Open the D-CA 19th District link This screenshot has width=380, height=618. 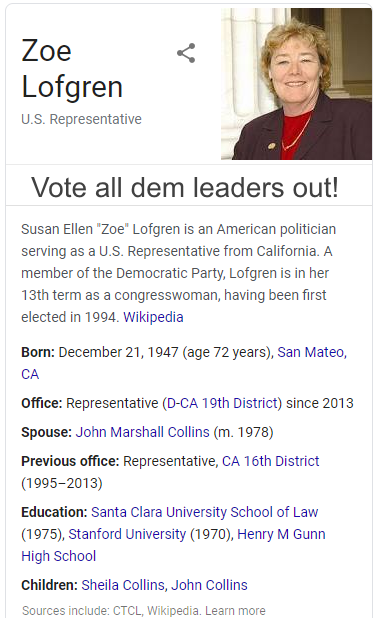pos(222,403)
